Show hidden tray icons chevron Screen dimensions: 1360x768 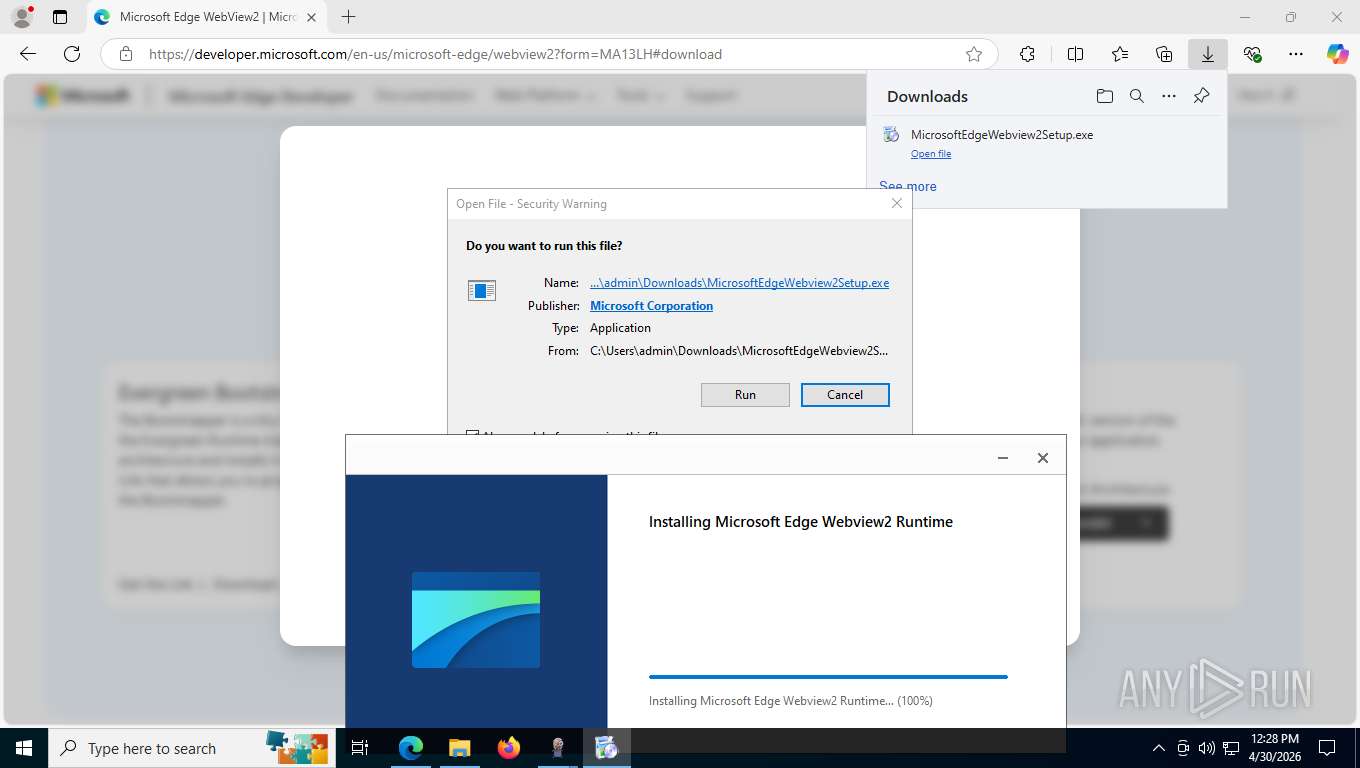1159,748
